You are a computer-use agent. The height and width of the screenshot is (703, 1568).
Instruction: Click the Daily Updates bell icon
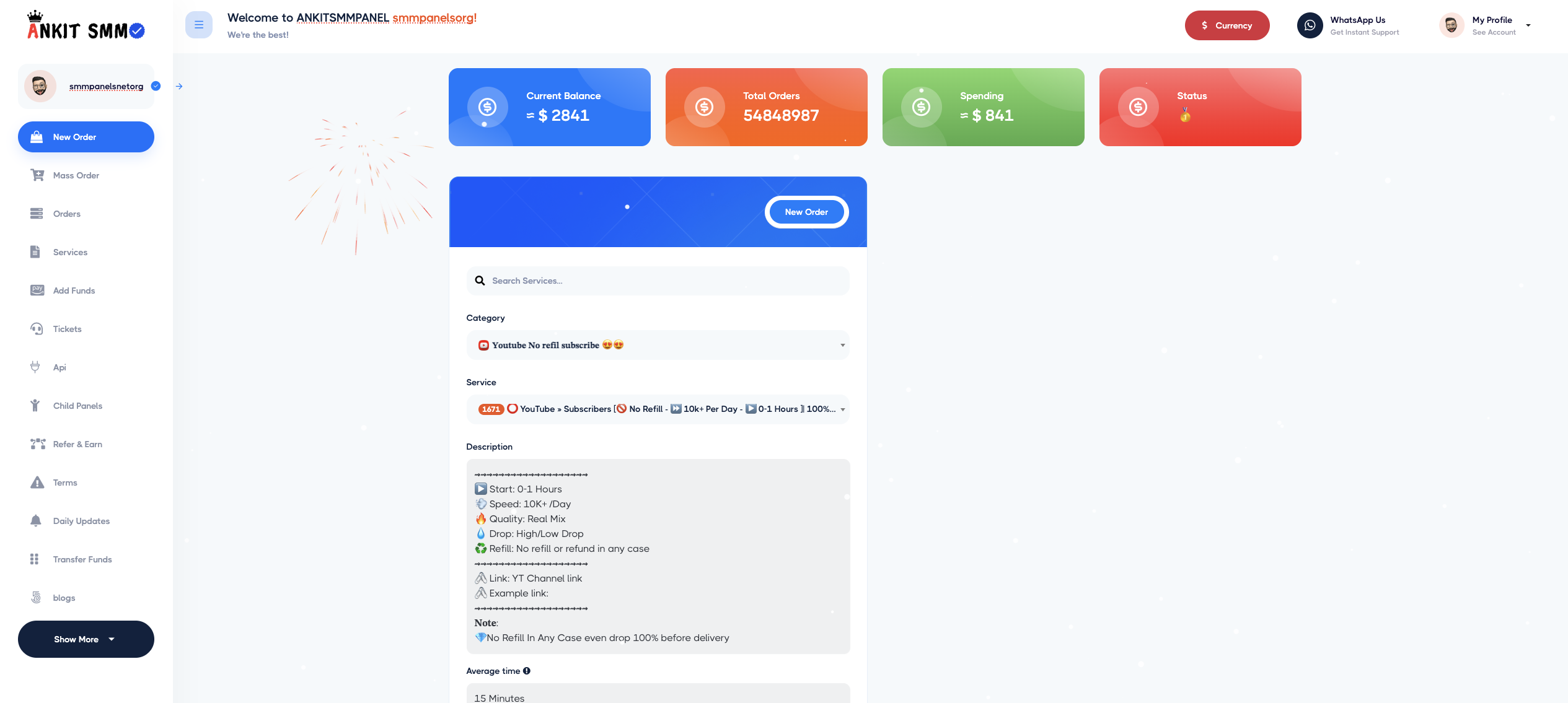36,521
